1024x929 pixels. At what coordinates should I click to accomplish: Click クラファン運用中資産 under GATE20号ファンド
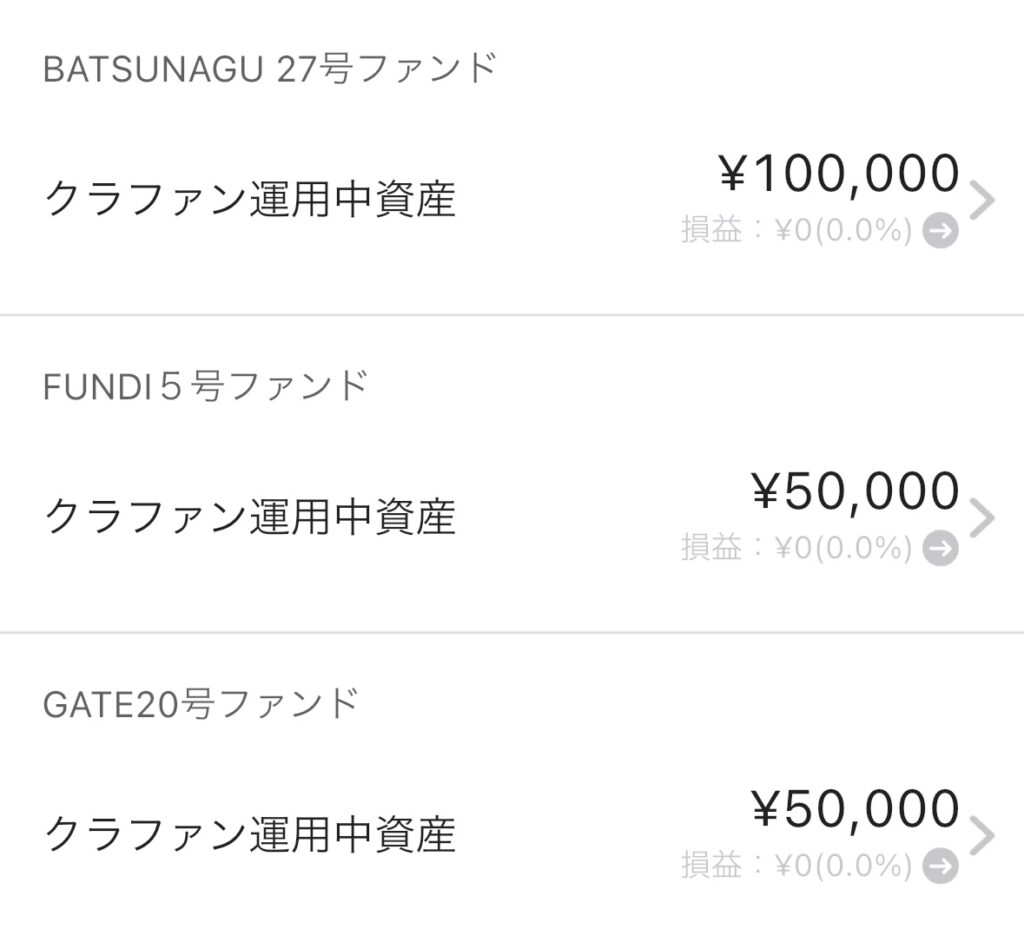click(x=250, y=835)
